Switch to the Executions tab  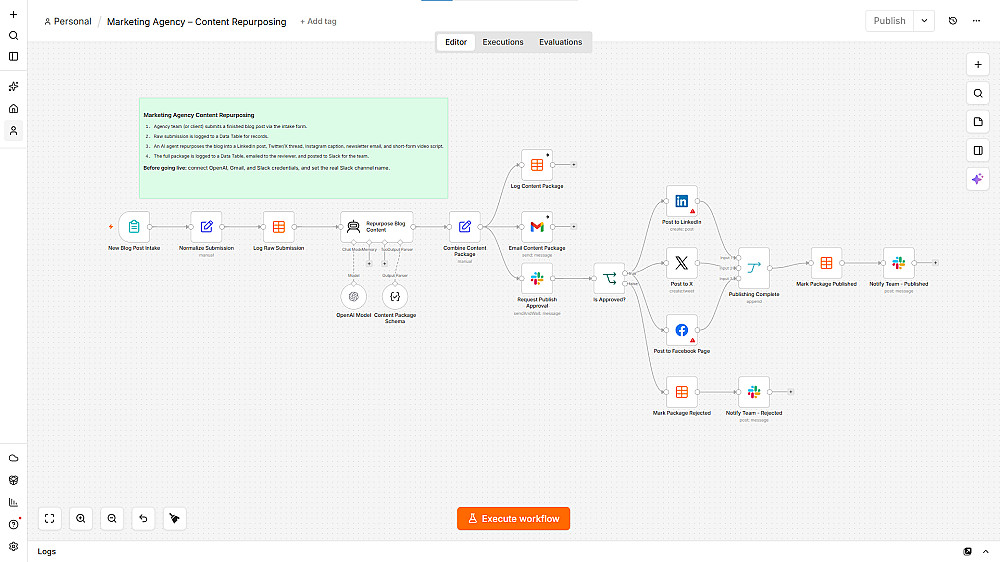click(x=503, y=42)
